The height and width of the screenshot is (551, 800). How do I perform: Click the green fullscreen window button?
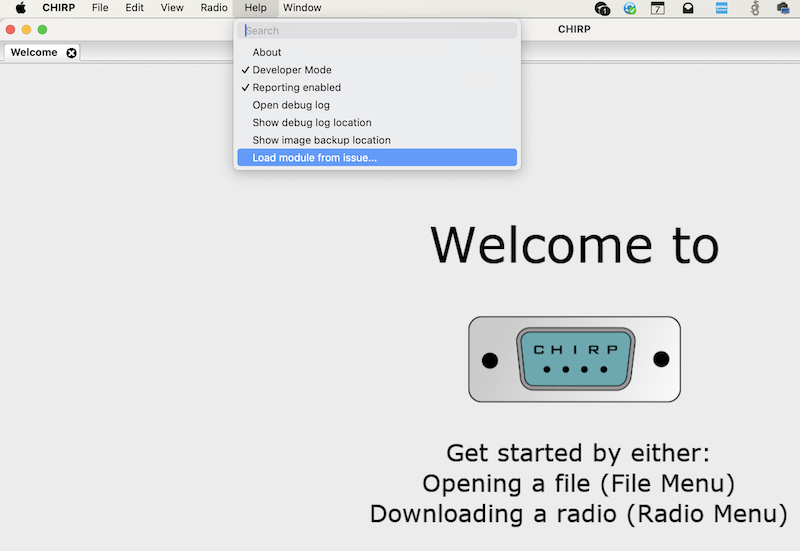click(x=42, y=30)
